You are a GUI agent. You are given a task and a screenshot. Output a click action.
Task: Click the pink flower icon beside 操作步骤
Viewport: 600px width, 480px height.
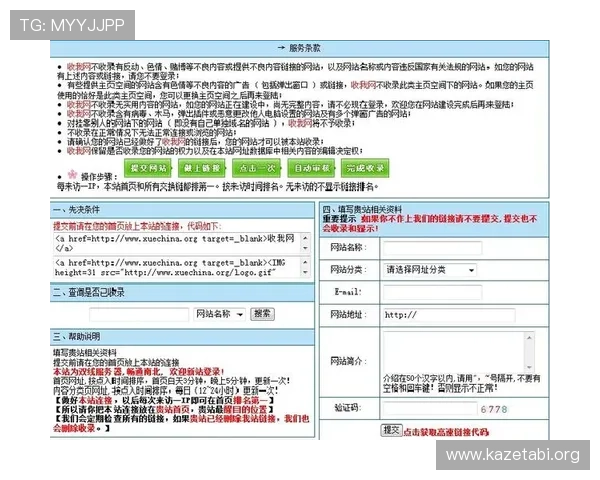(73, 175)
